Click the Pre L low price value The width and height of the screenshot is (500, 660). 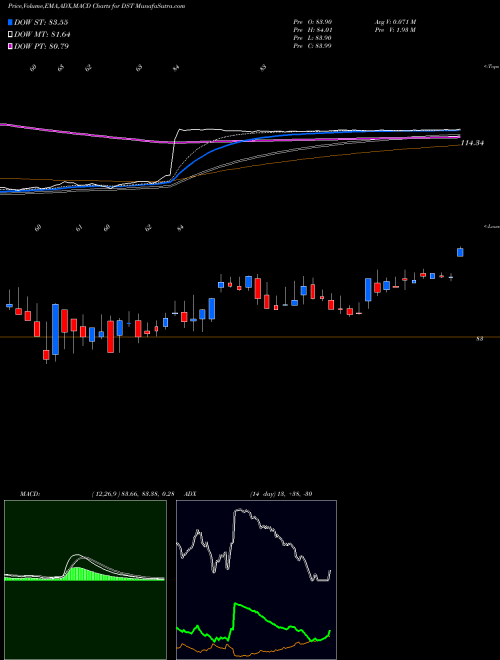[x=313, y=38]
